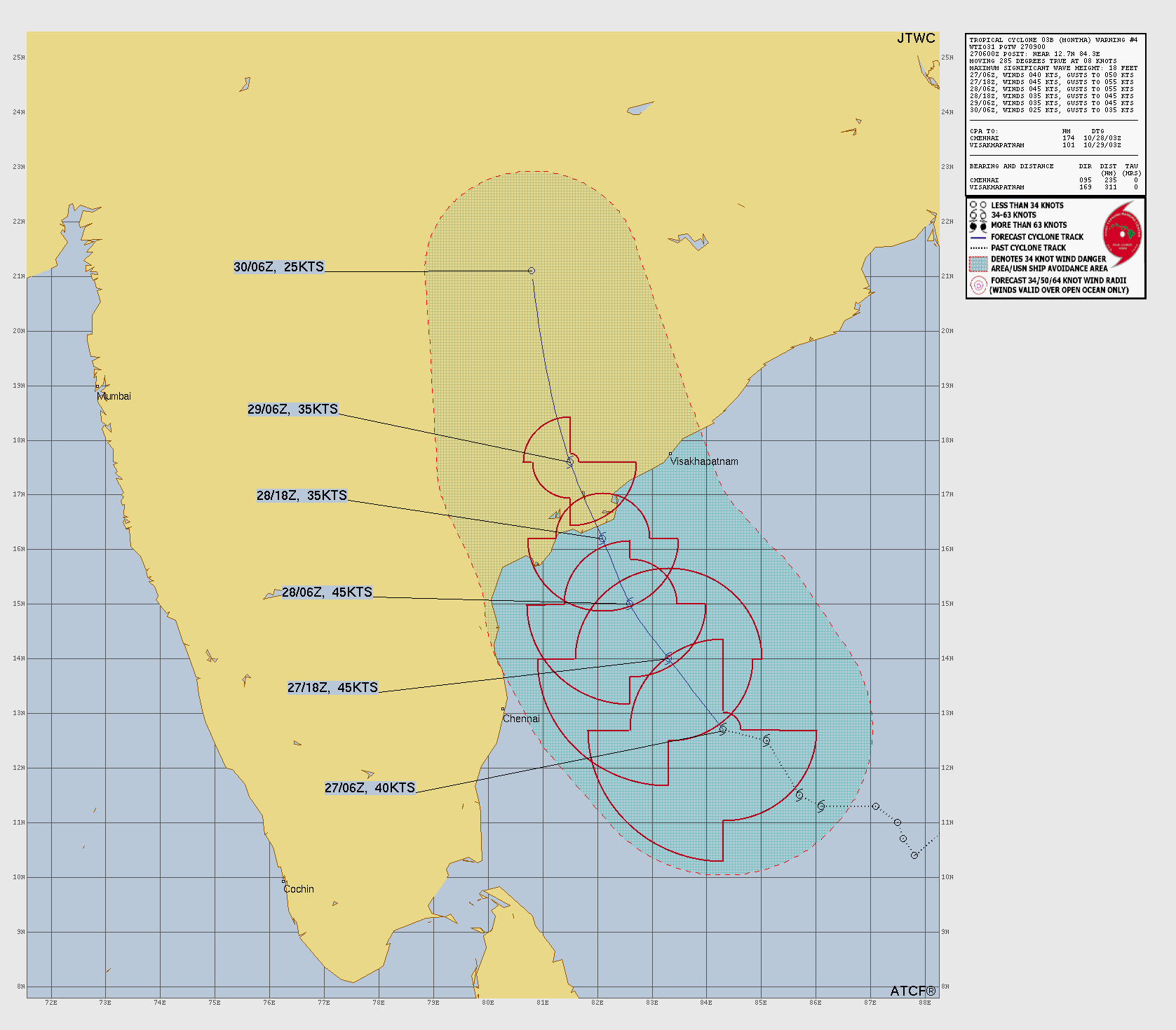
Task: Click the '30/06Z, 25KTS' forecast label
Action: click(x=279, y=267)
